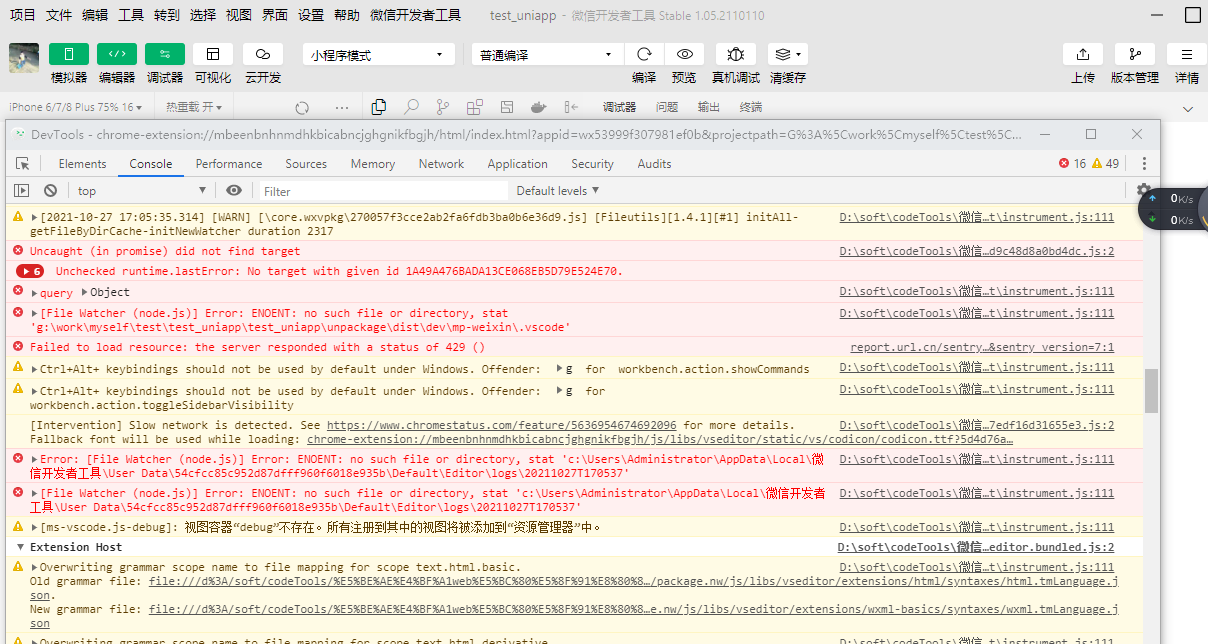Open the hot reload (热重载 开) dropdown
The image size is (1208, 644).
[195, 107]
